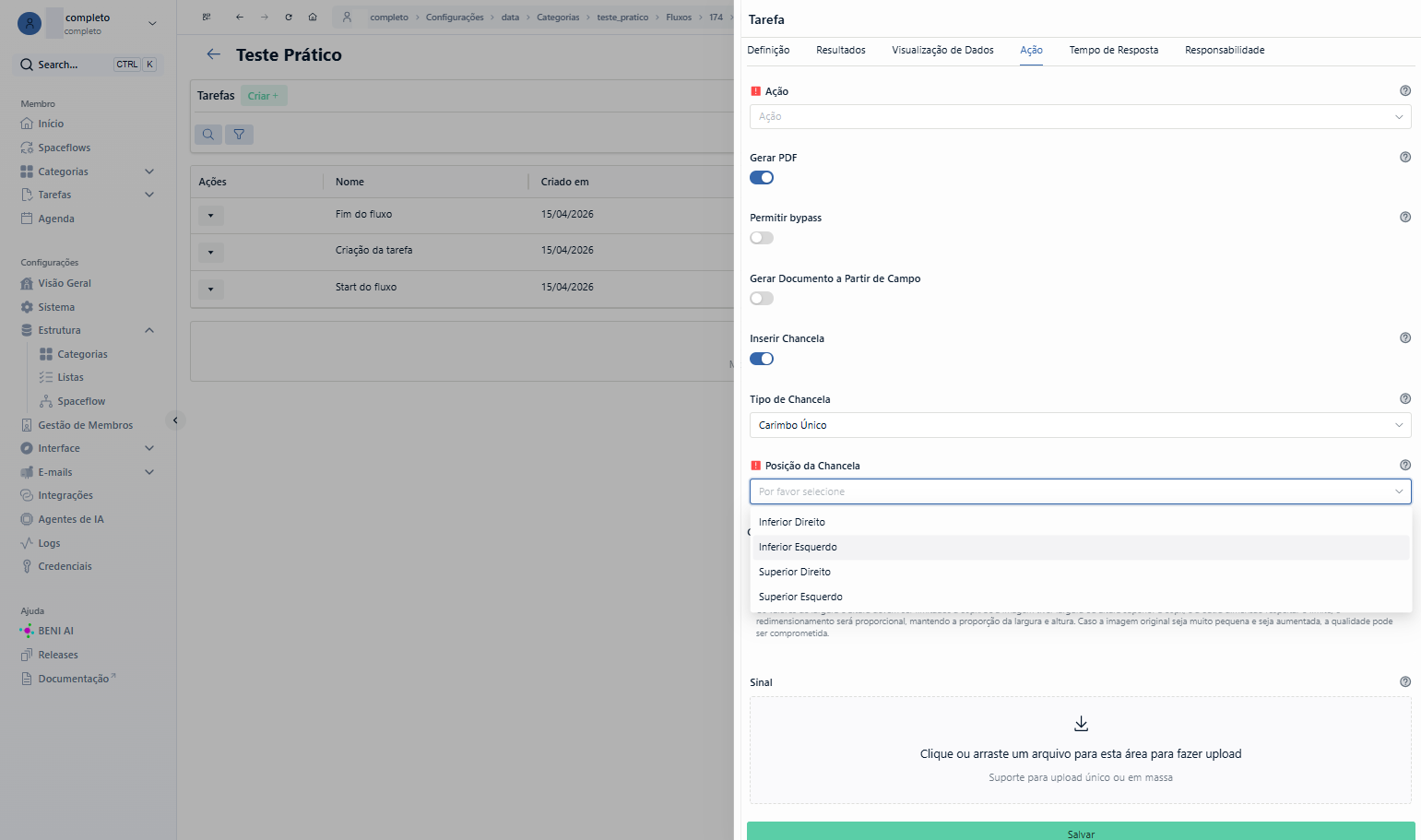1421x840 pixels.
Task: Enable the Permitir bypass switch
Action: pos(762,238)
